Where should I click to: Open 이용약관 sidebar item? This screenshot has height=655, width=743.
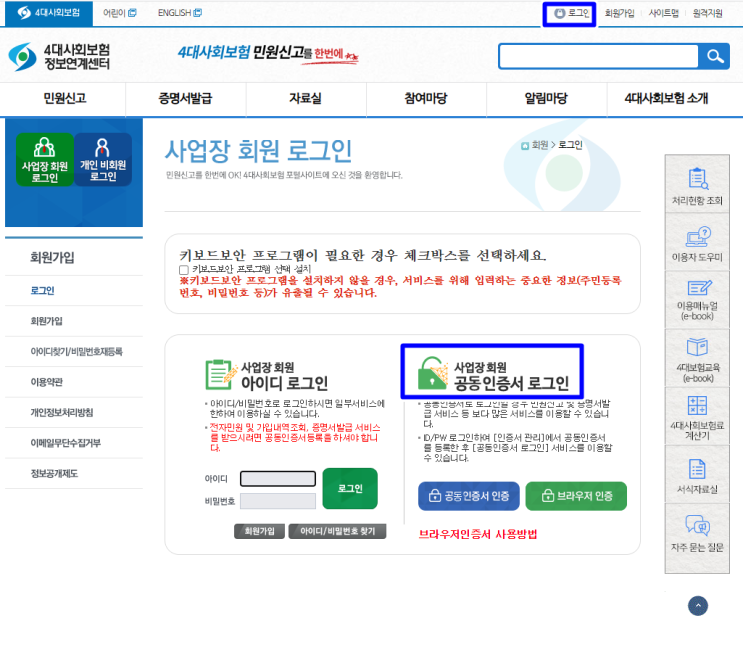click(x=46, y=382)
